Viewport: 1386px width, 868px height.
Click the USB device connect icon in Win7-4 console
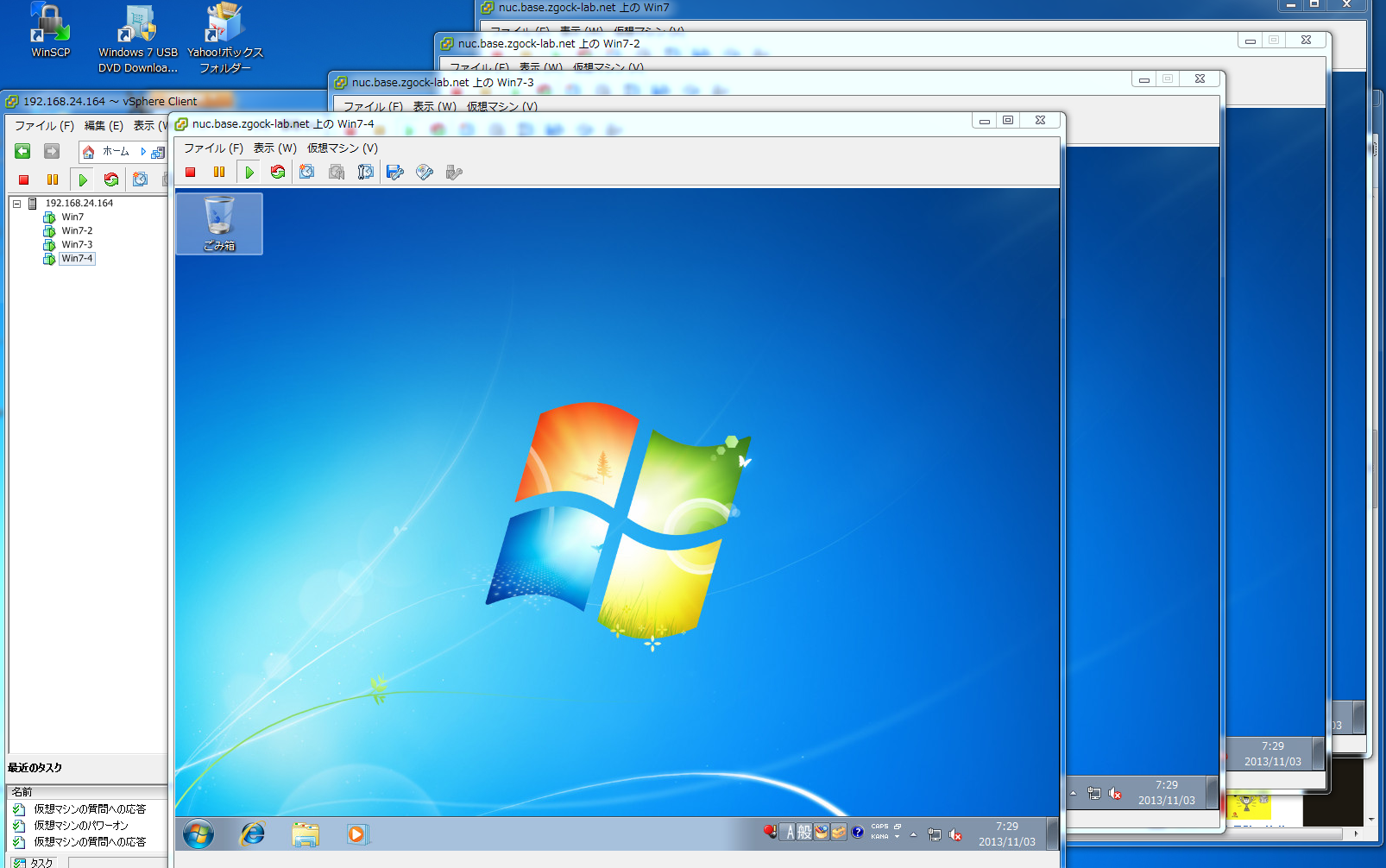pos(454,173)
